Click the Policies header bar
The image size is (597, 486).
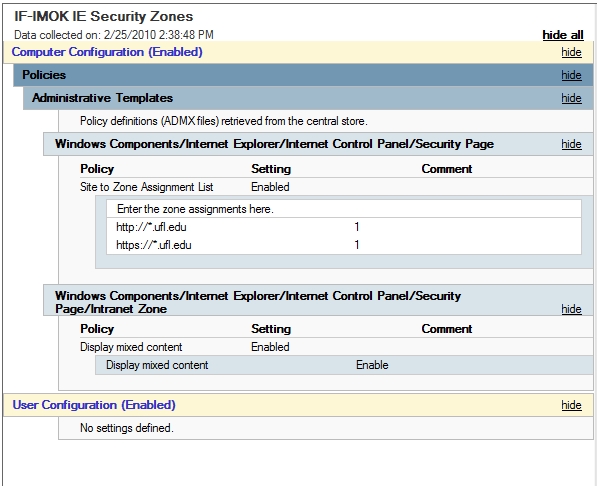tap(303, 75)
